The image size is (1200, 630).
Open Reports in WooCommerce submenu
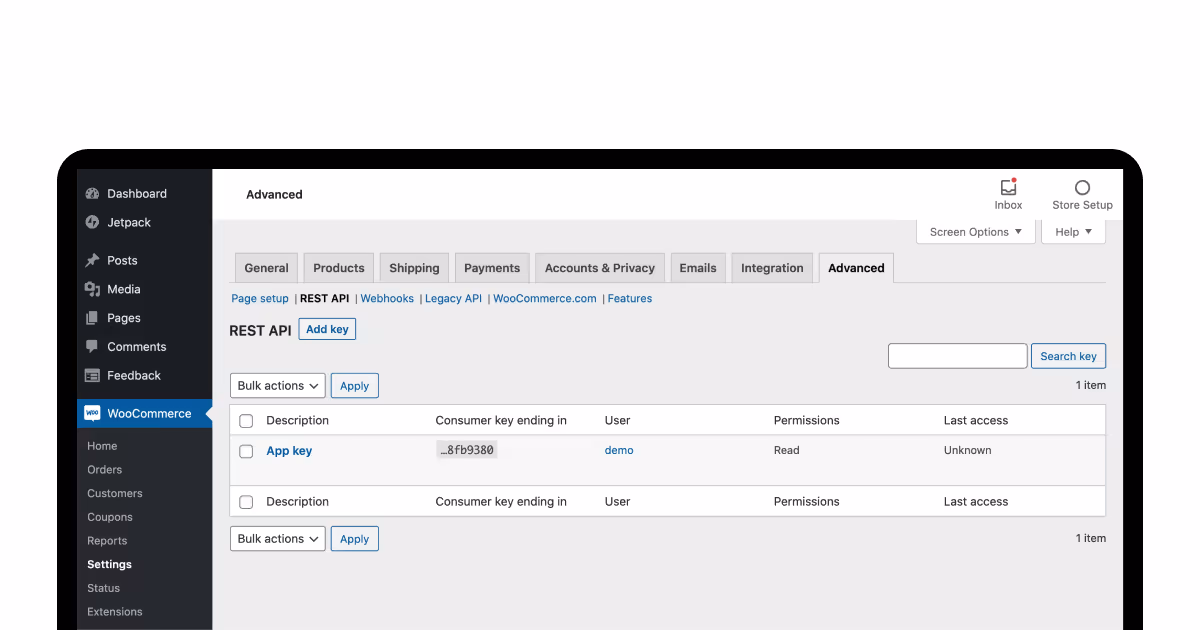click(x=107, y=541)
